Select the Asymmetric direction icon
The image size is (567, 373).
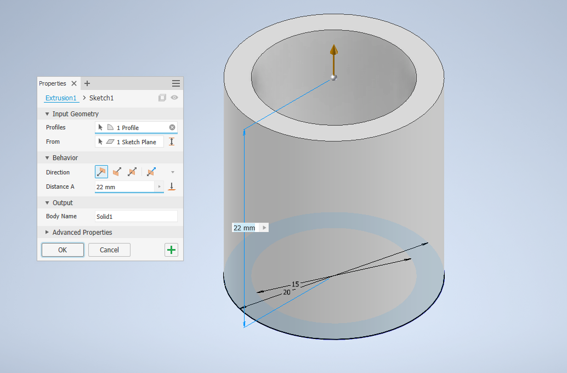pos(151,172)
